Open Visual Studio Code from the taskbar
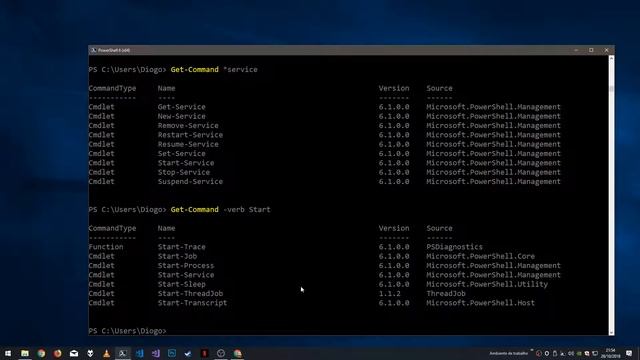640x360 pixels. (x=140, y=353)
